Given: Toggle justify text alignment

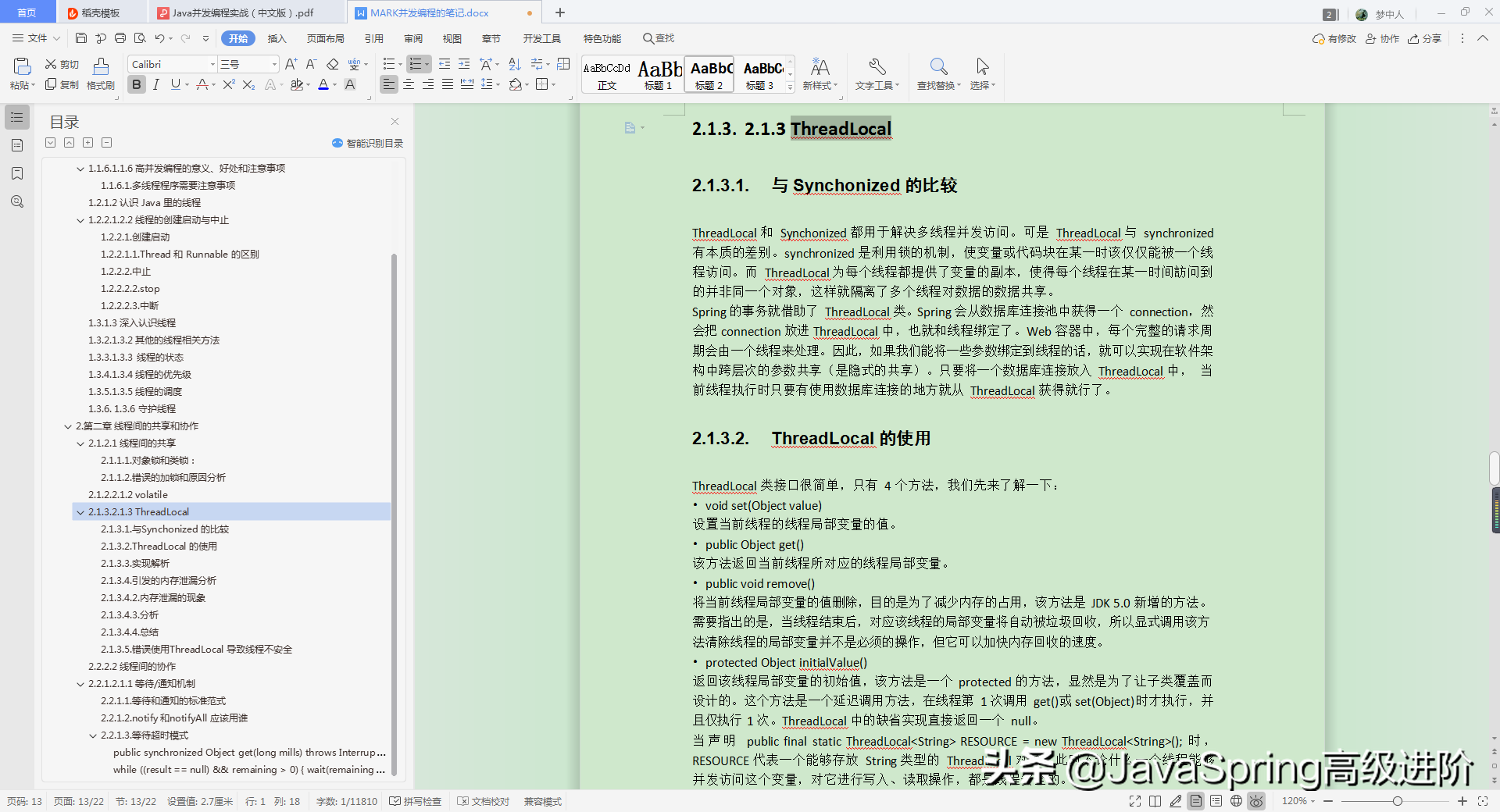Looking at the screenshot, I should pyautogui.click(x=448, y=84).
